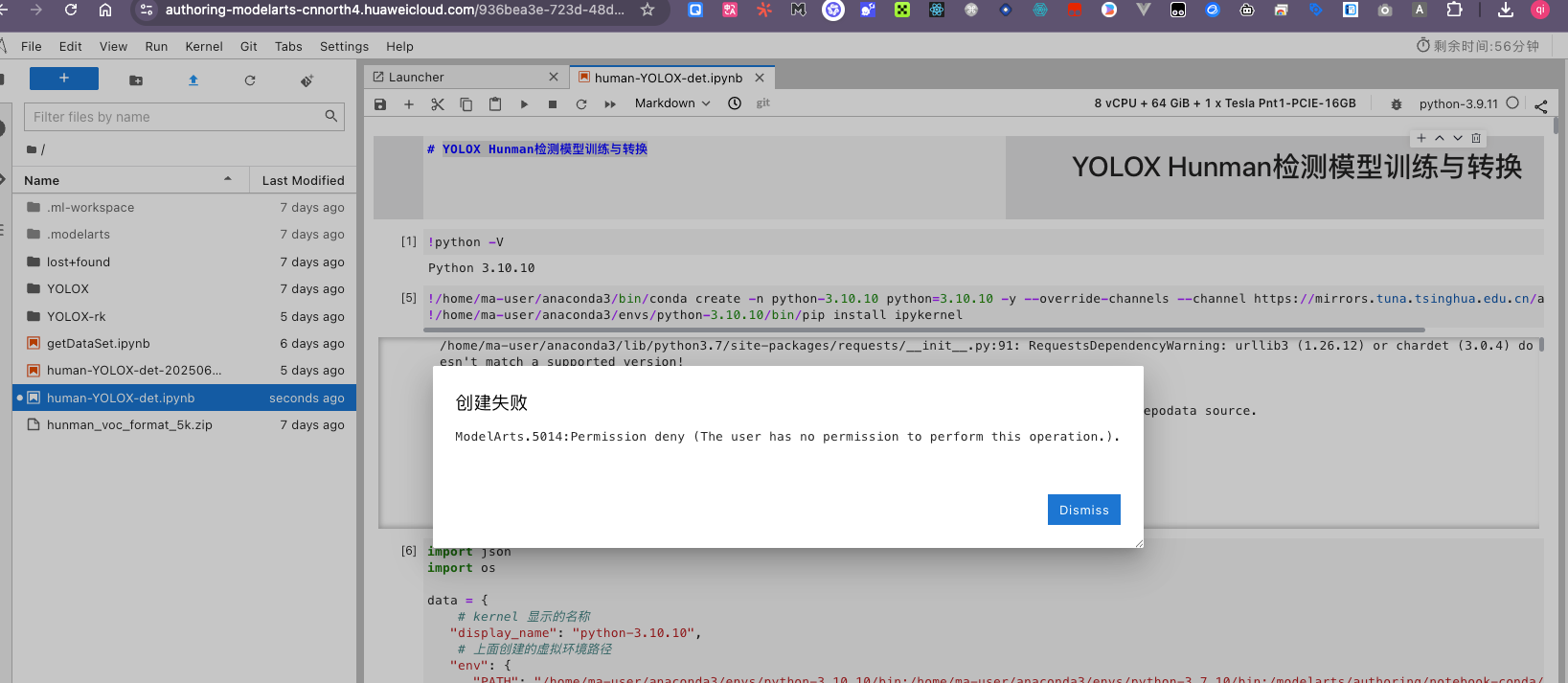Paste cell from clipboard
The width and height of the screenshot is (1568, 683).
[x=495, y=103]
